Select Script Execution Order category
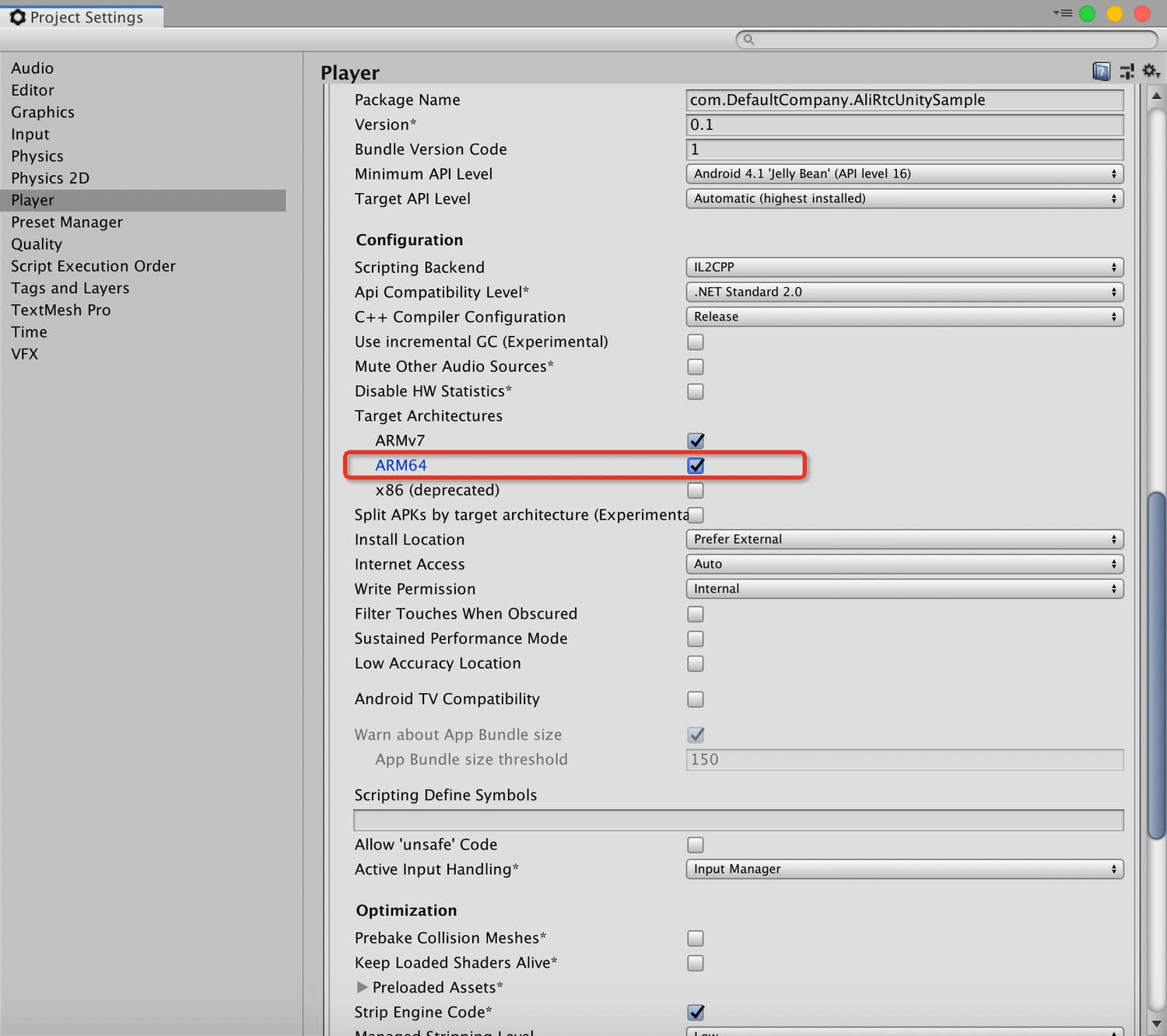1167x1036 pixels. click(93, 266)
